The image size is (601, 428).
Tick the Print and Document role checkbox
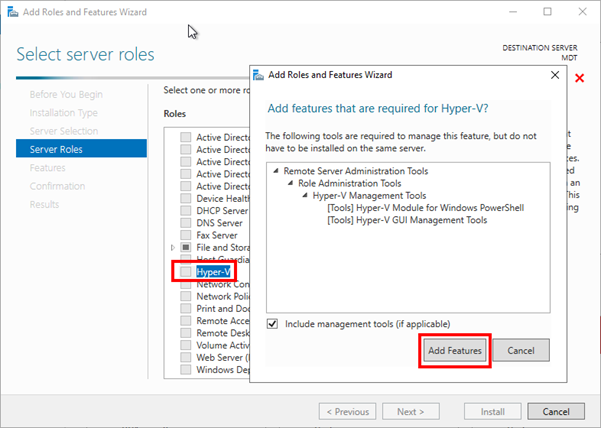[186, 308]
